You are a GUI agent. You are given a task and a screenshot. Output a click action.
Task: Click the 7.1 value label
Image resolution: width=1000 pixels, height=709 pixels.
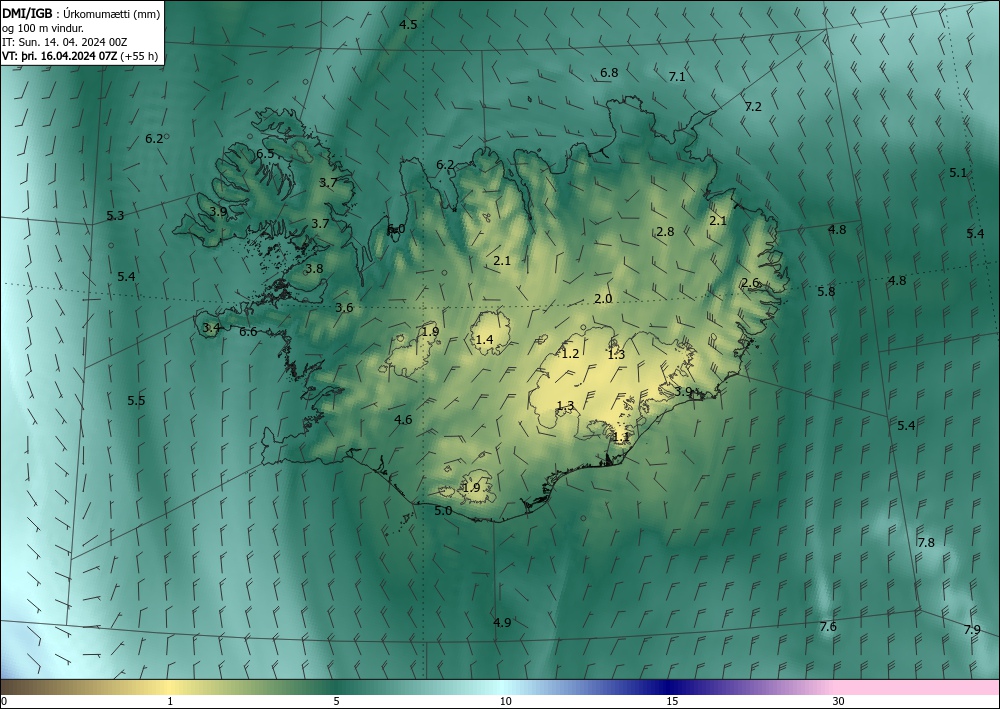tap(677, 77)
